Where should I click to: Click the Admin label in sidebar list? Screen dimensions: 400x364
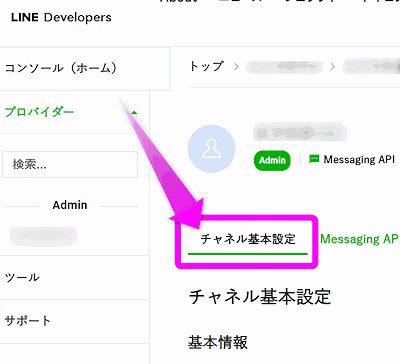pyautogui.click(x=70, y=205)
